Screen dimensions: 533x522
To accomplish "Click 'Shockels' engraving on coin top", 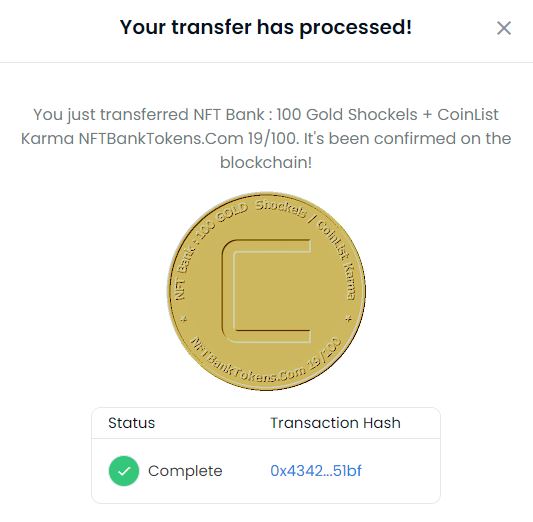I will pos(281,208).
